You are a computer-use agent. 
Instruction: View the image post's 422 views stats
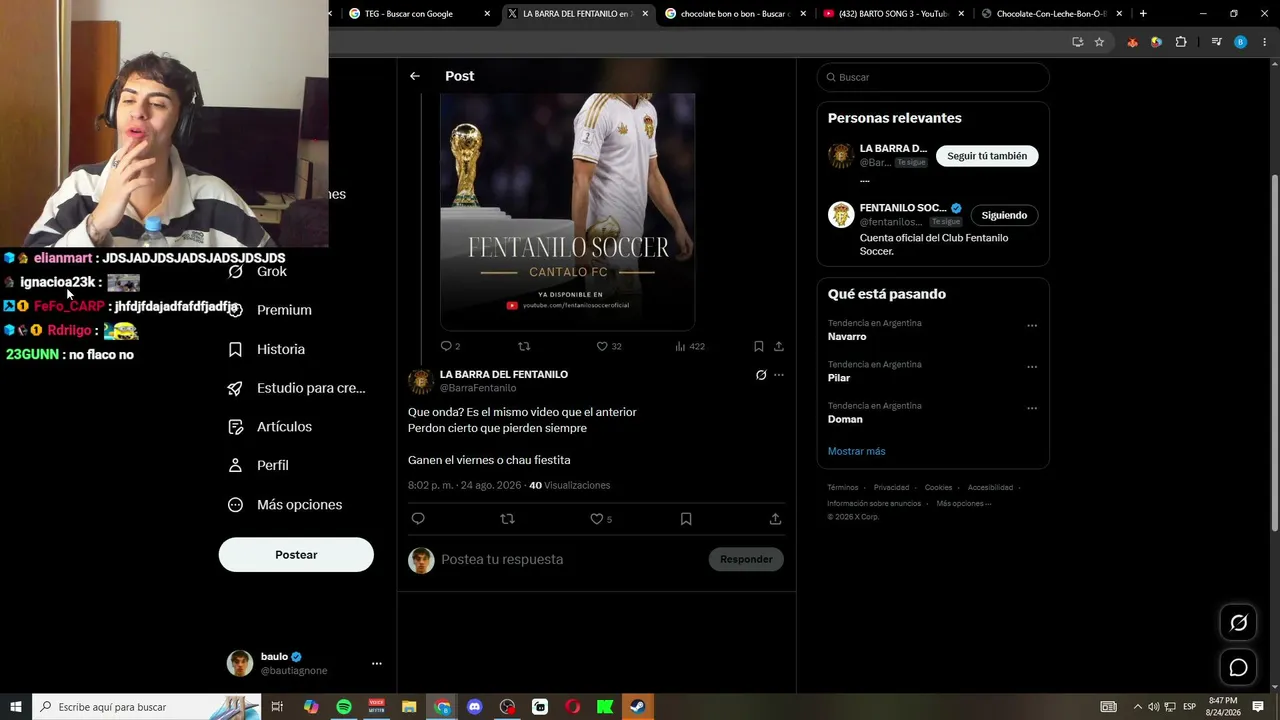click(690, 346)
